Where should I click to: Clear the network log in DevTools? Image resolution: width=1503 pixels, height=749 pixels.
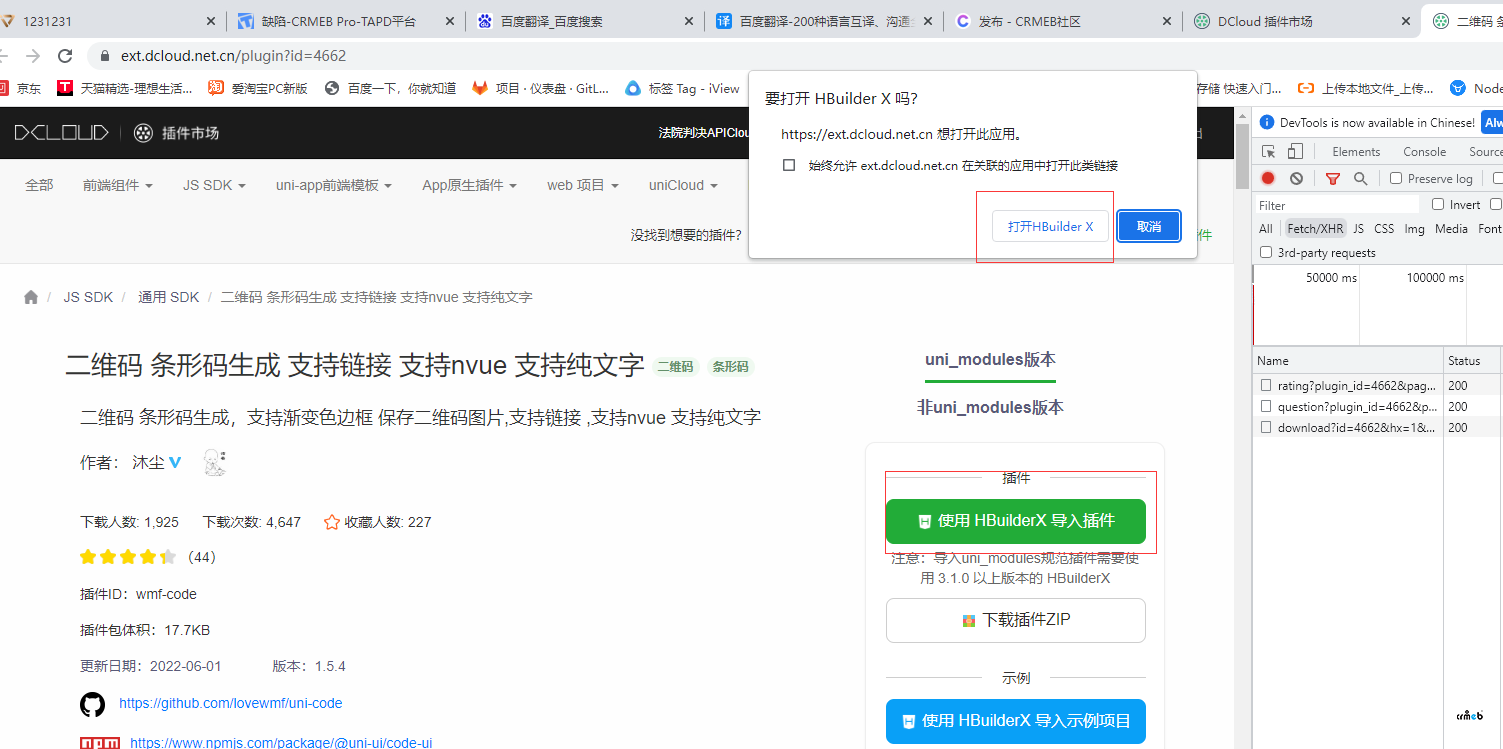[1296, 178]
